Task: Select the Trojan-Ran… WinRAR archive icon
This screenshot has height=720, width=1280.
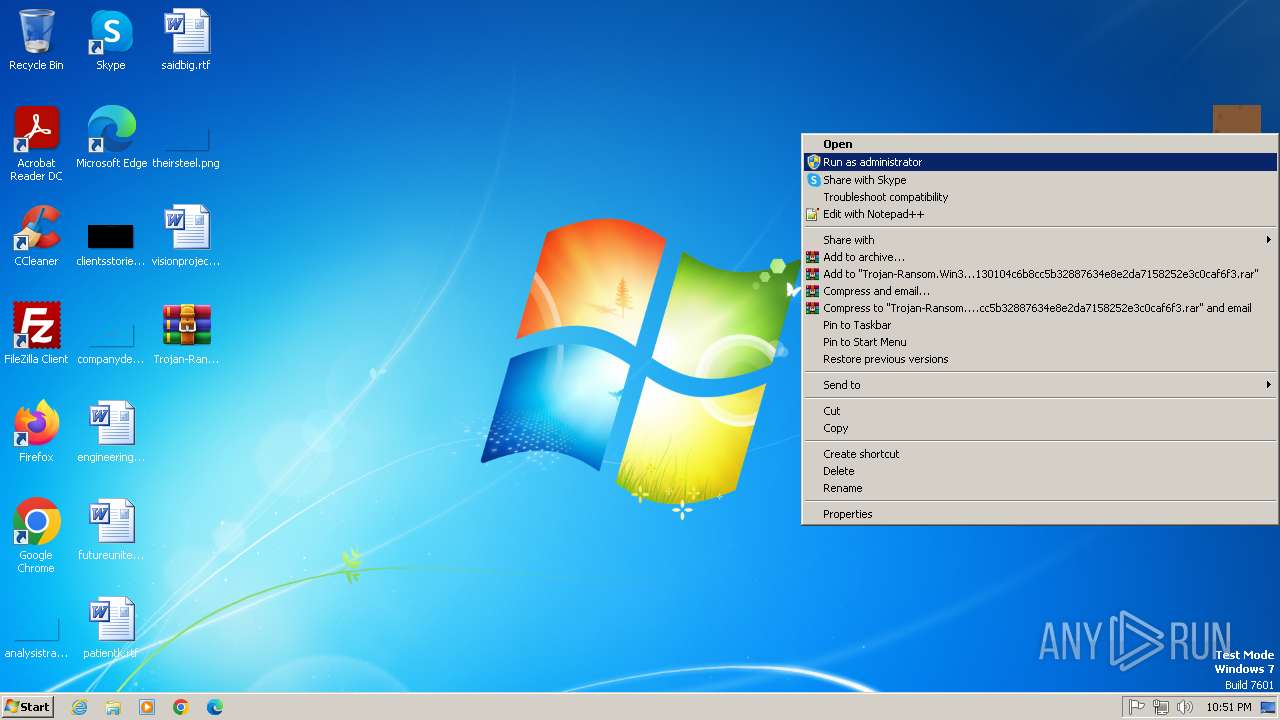Action: point(186,334)
